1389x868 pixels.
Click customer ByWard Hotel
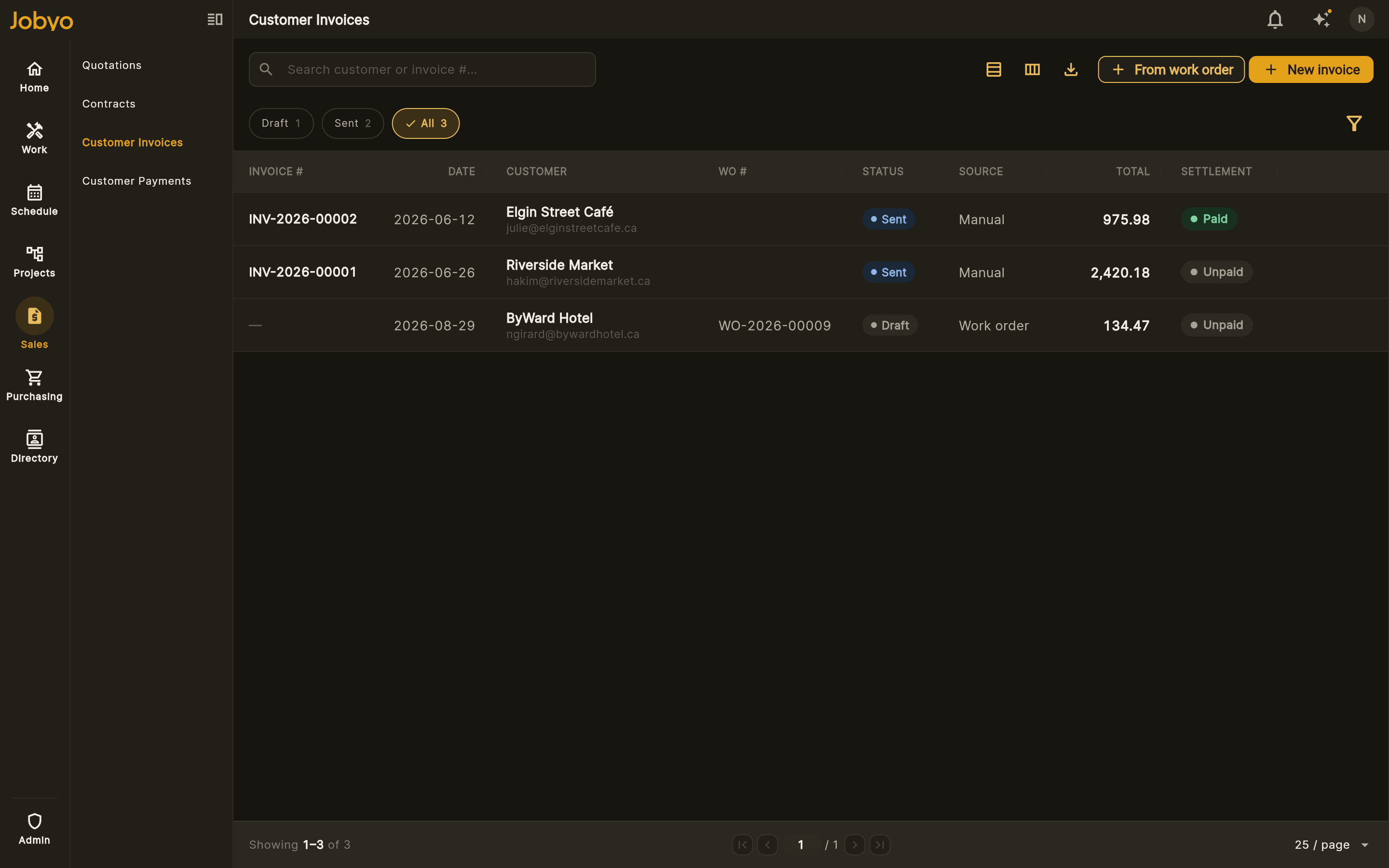tap(549, 318)
